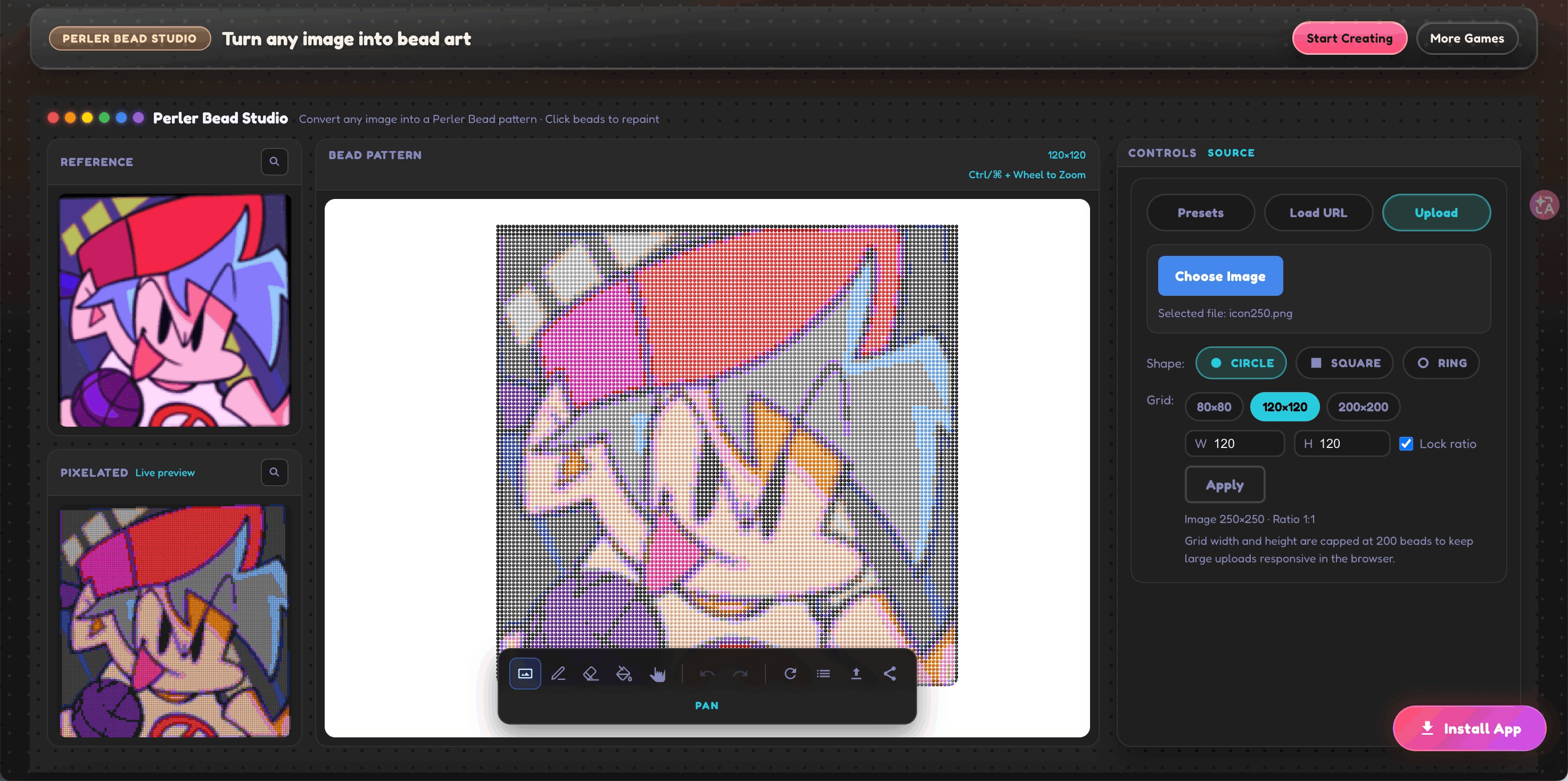Click the Reference image thumbnail
1568x781 pixels.
[175, 310]
